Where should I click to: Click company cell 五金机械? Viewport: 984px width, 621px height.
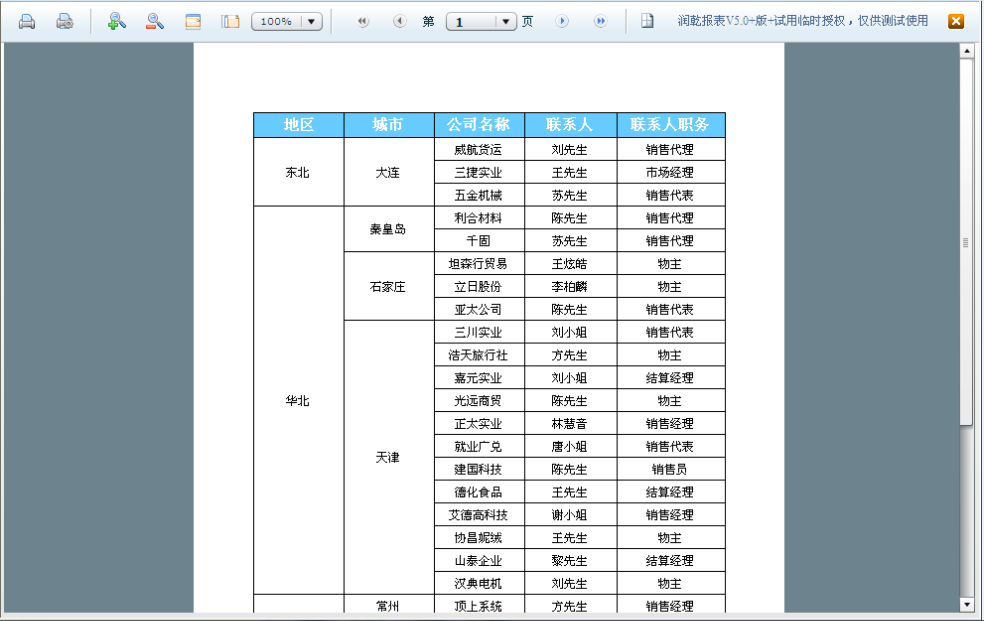tap(479, 195)
